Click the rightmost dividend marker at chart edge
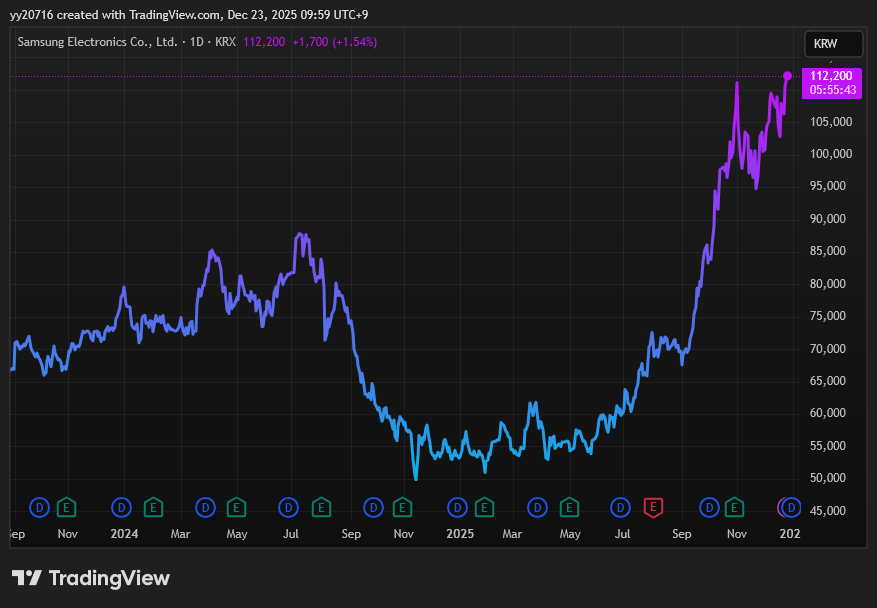Screen dimensions: 877x608 click(791, 507)
